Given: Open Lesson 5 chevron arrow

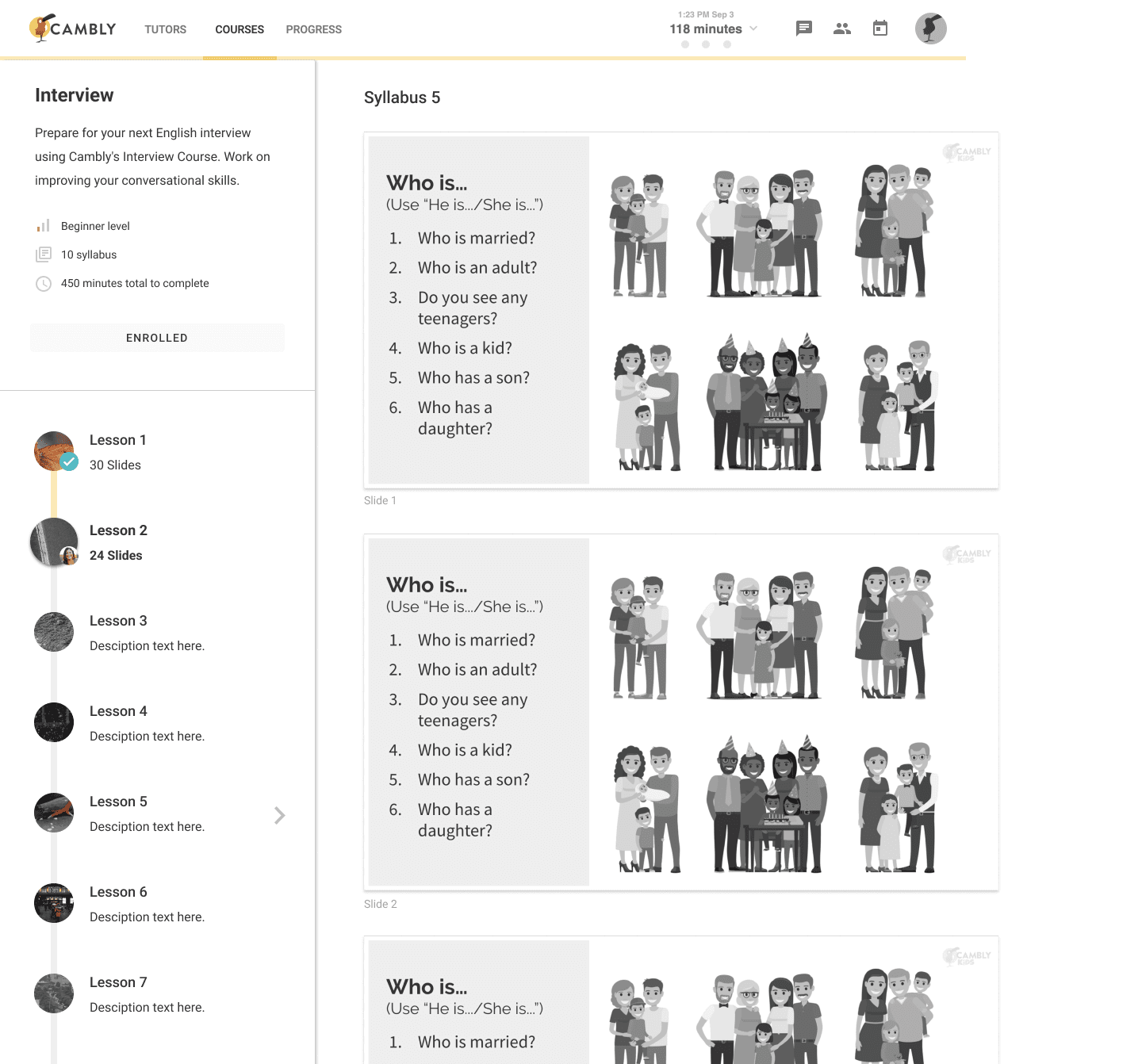Looking at the screenshot, I should 279,815.
